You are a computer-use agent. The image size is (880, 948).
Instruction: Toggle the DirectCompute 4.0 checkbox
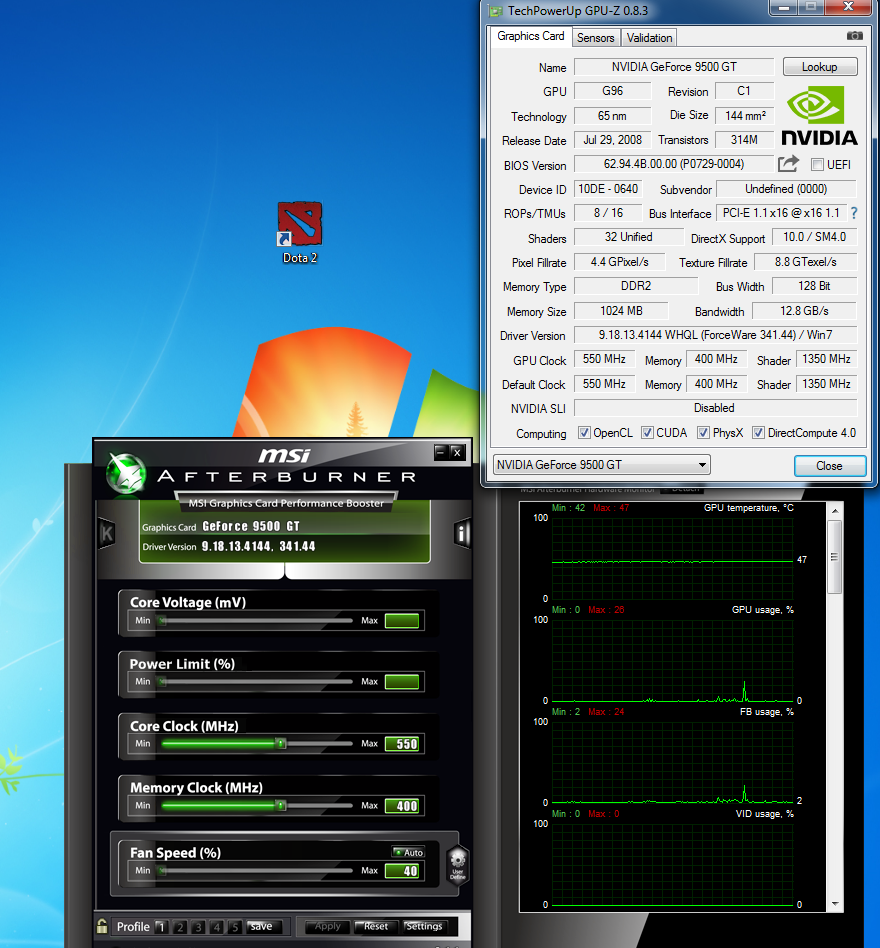pyautogui.click(x=758, y=433)
